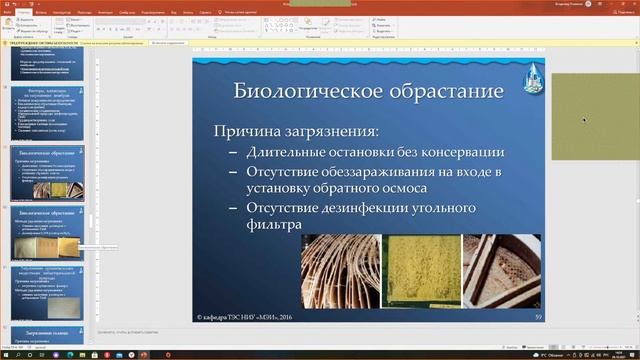The height and width of the screenshot is (360, 640).
Task: Click Replace (Заменить) in the editing group
Action: coord(381,25)
